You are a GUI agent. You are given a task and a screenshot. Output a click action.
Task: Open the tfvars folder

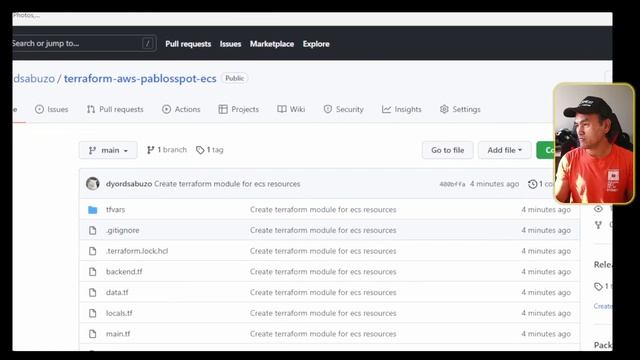(116, 210)
